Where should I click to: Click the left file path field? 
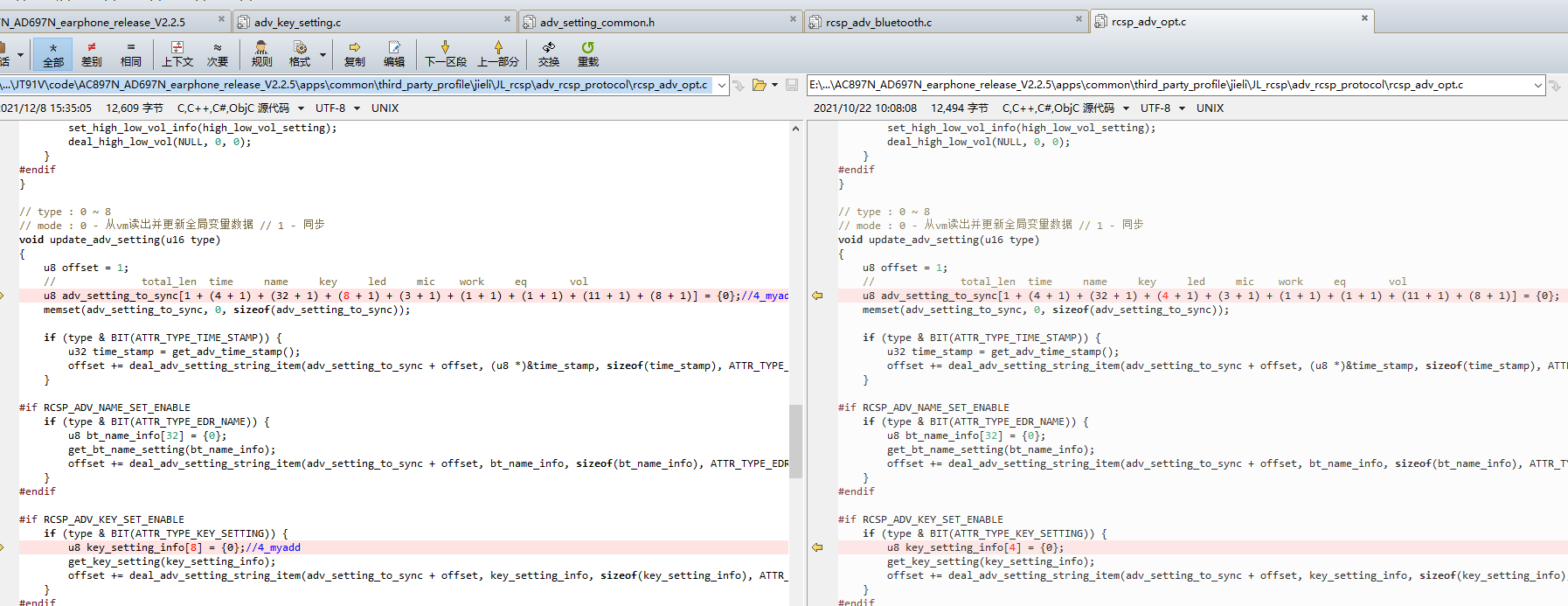pyautogui.click(x=357, y=85)
